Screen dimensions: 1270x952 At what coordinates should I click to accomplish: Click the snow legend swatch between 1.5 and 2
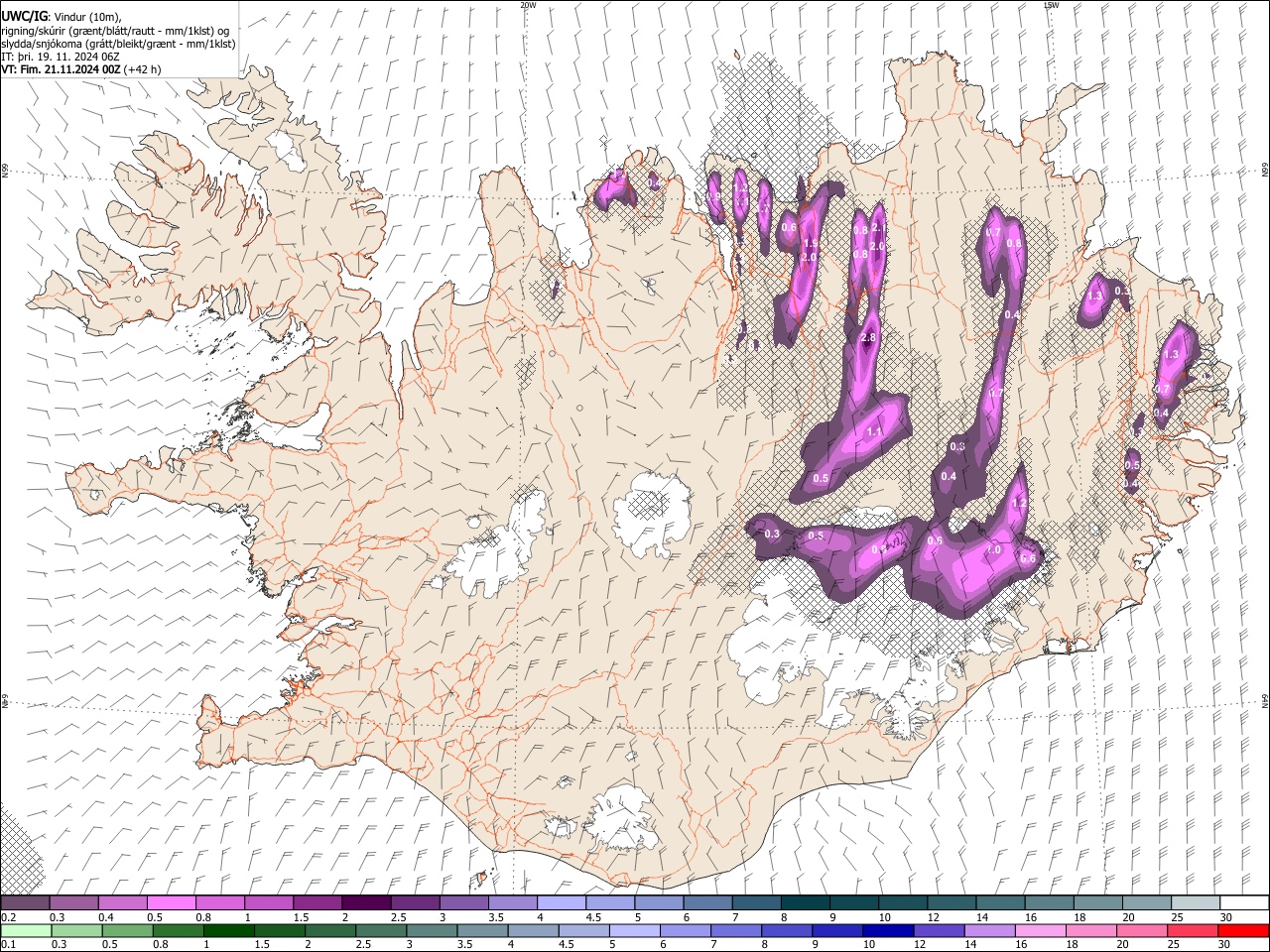pyautogui.click(x=317, y=903)
